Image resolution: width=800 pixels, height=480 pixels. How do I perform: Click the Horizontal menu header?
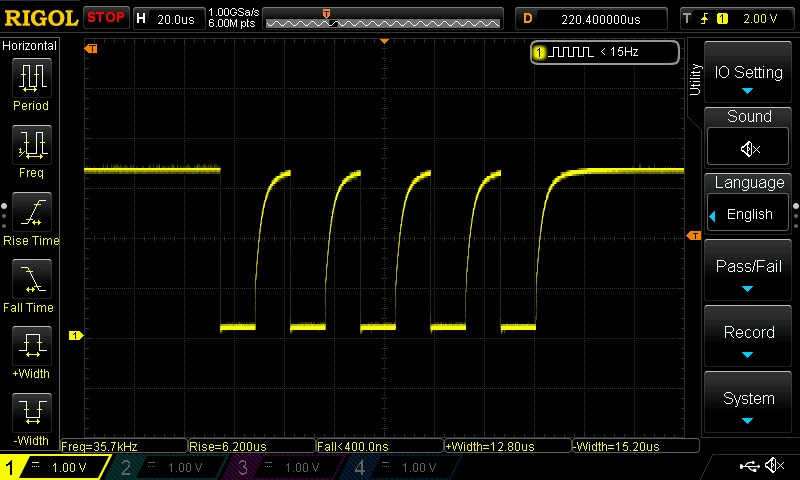[x=30, y=46]
